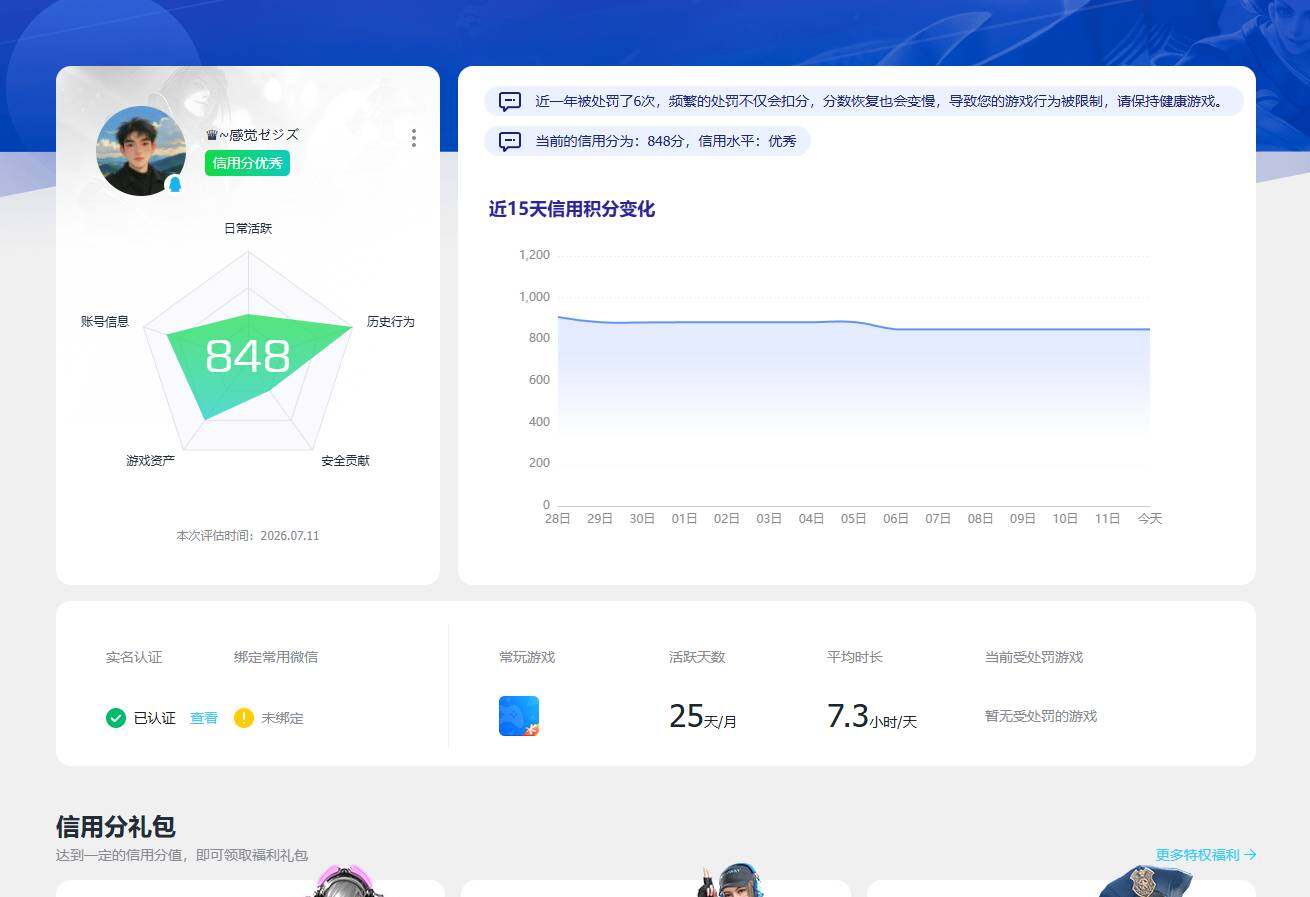The image size is (1310, 897).
Task: Click the crown icon before username
Action: coord(212,134)
